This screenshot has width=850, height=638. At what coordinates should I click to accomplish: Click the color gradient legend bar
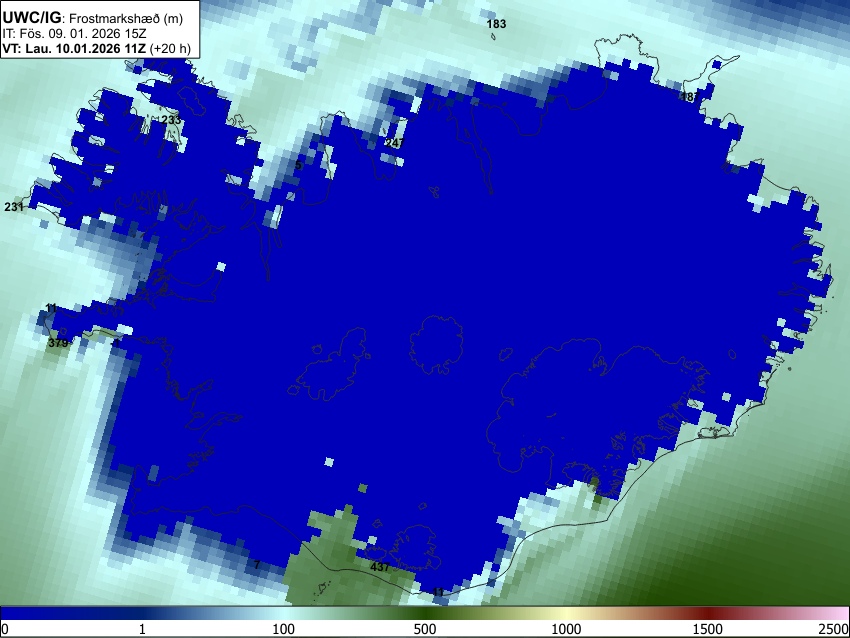tap(425, 613)
